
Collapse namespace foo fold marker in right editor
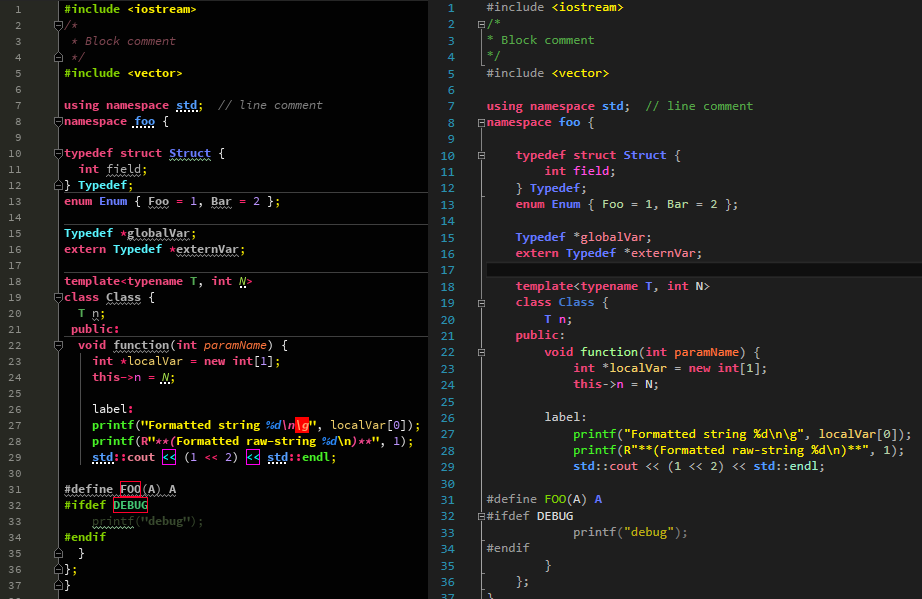[481, 123]
